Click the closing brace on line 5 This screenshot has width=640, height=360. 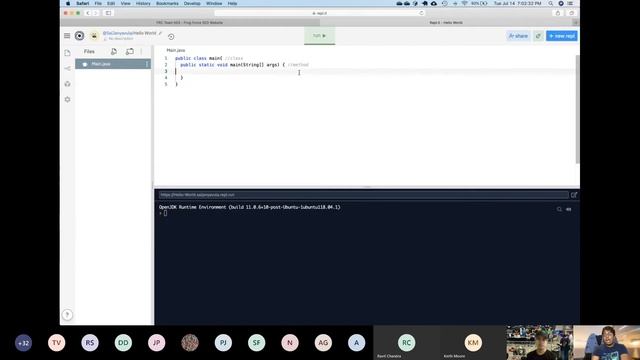pos(176,84)
